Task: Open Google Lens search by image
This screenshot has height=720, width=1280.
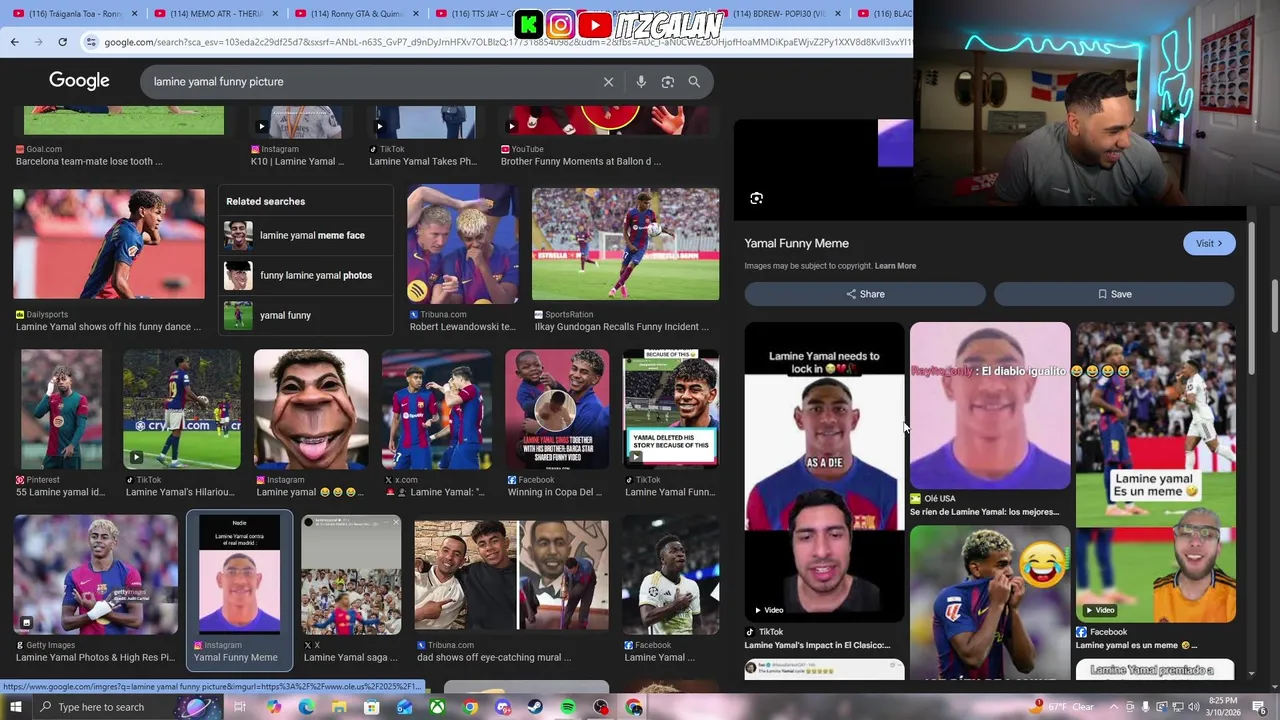Action: pyautogui.click(x=668, y=82)
